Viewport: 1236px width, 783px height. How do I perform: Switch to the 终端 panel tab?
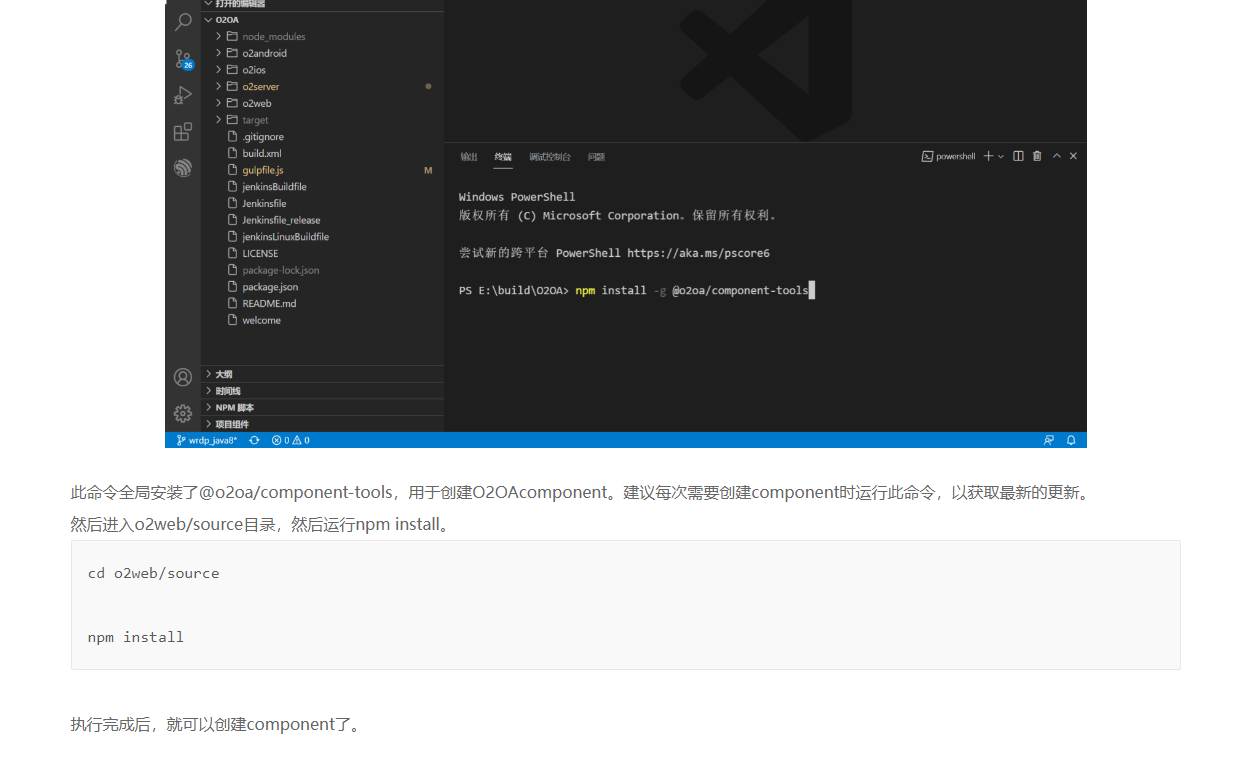[503, 157]
